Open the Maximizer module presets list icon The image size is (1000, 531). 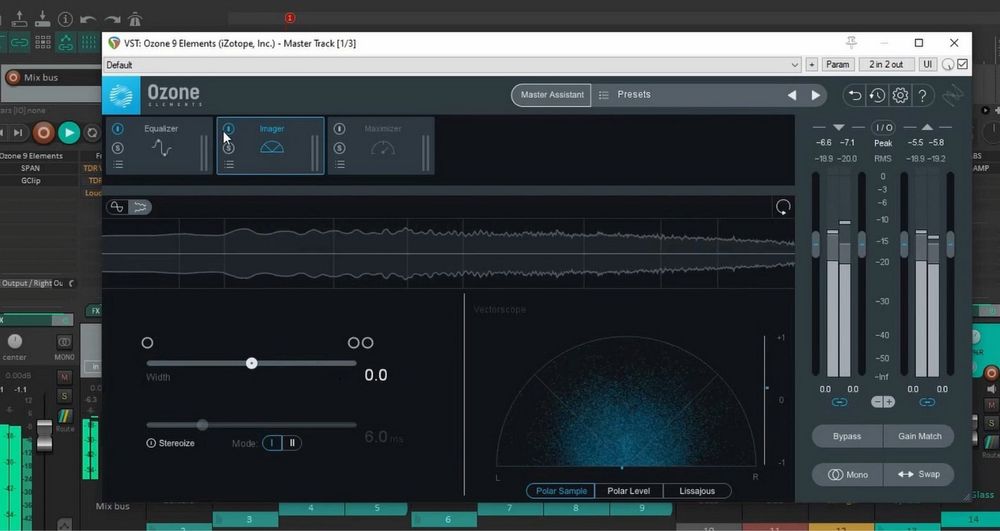pyautogui.click(x=339, y=164)
